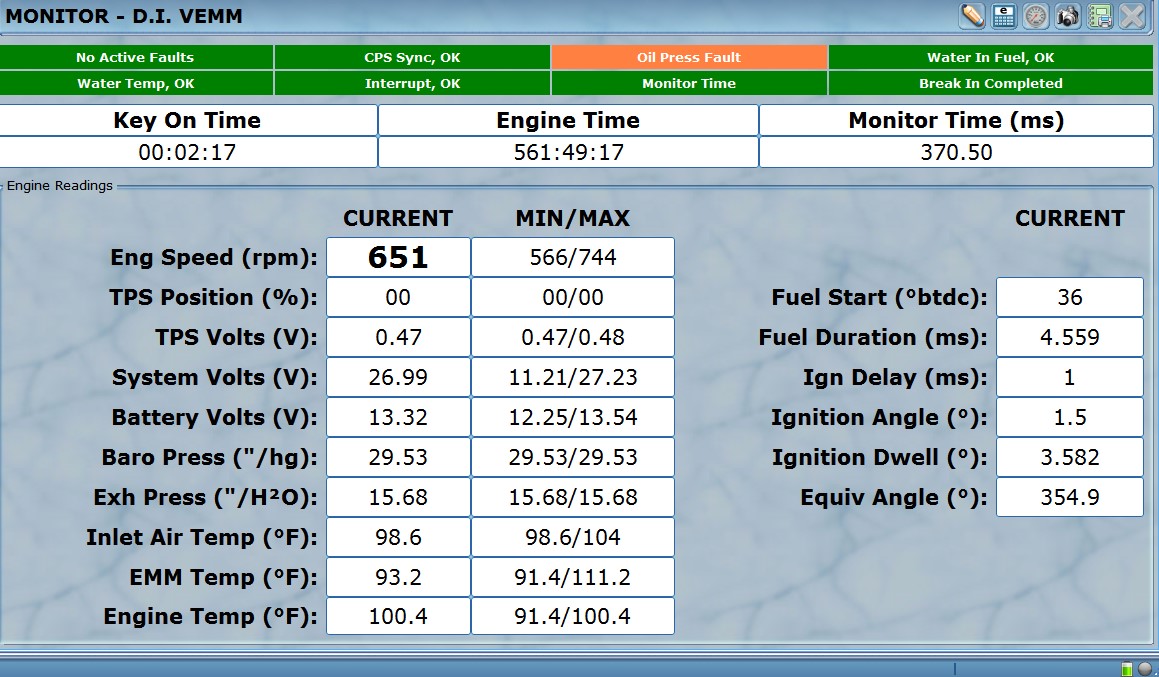Close the Monitor window with the X button
Image resolution: width=1159 pixels, height=677 pixels.
tap(1132, 16)
